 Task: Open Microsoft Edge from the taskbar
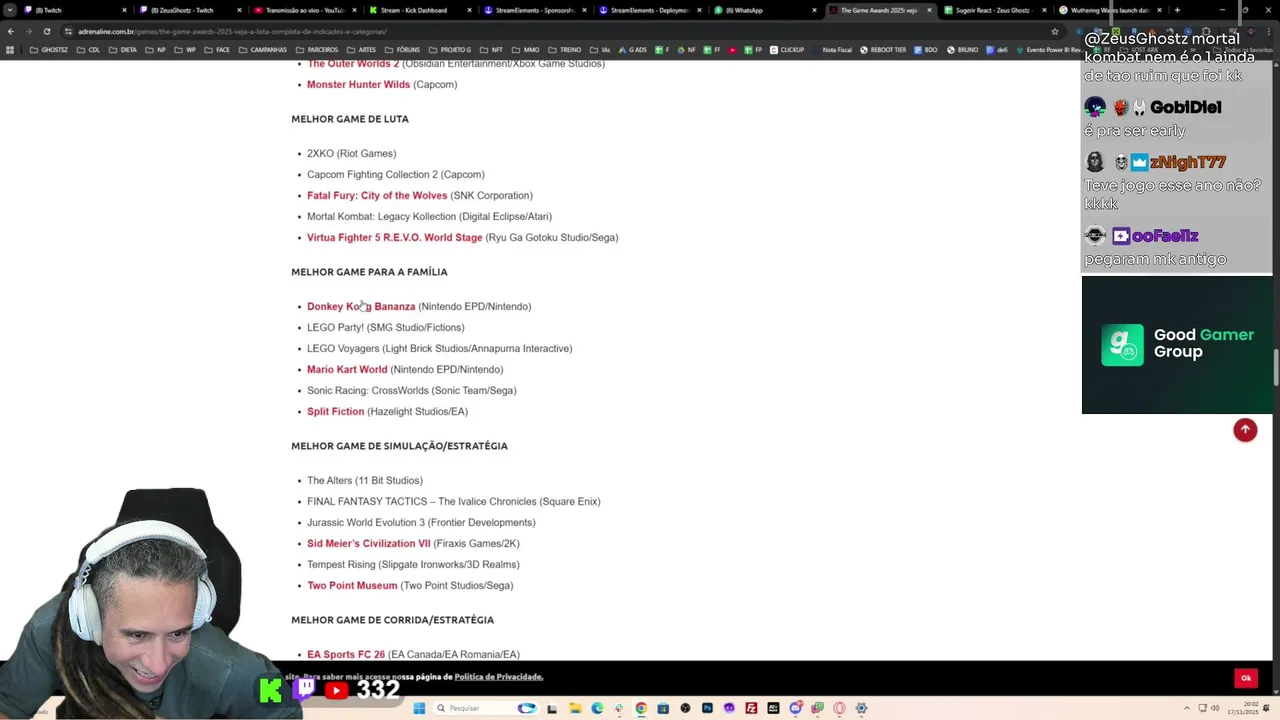coord(597,708)
